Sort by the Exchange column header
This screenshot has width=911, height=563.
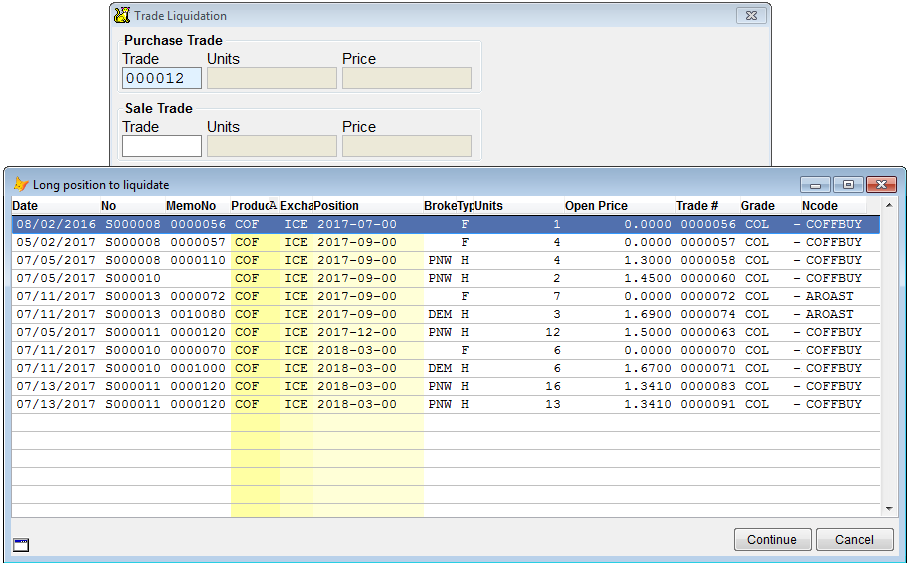(296, 206)
